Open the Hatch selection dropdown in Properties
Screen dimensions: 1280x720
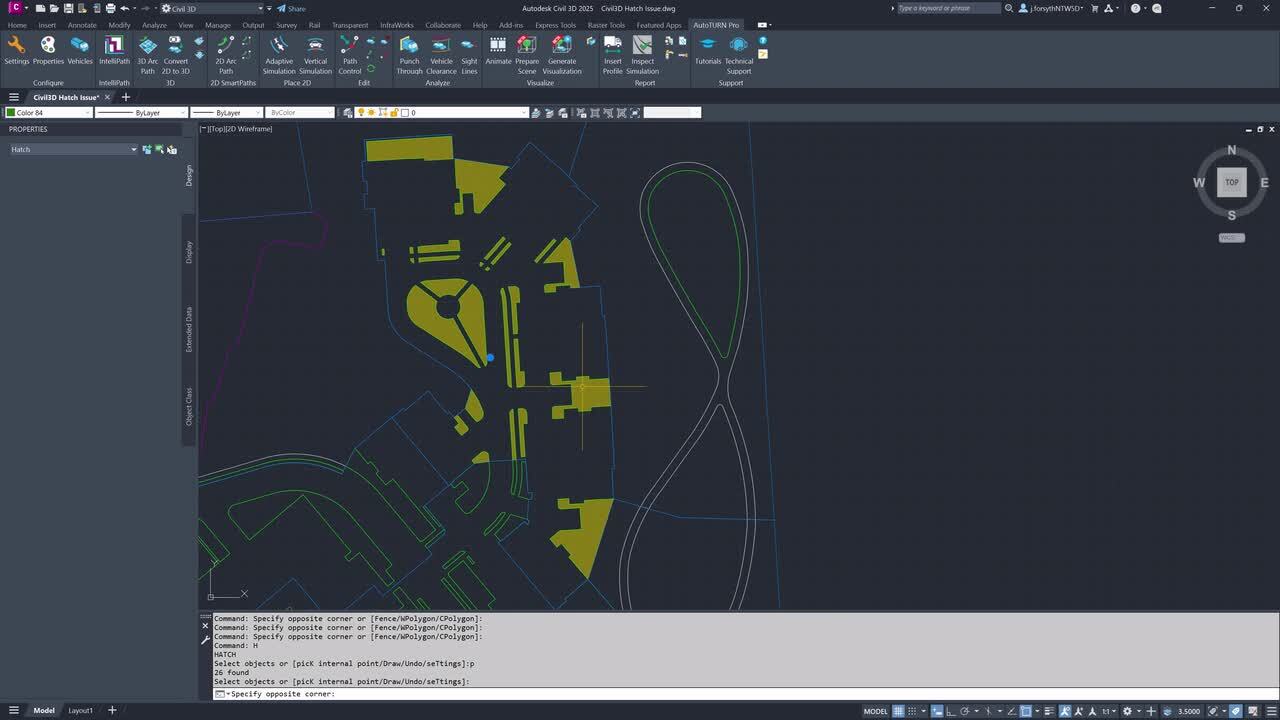[134, 149]
